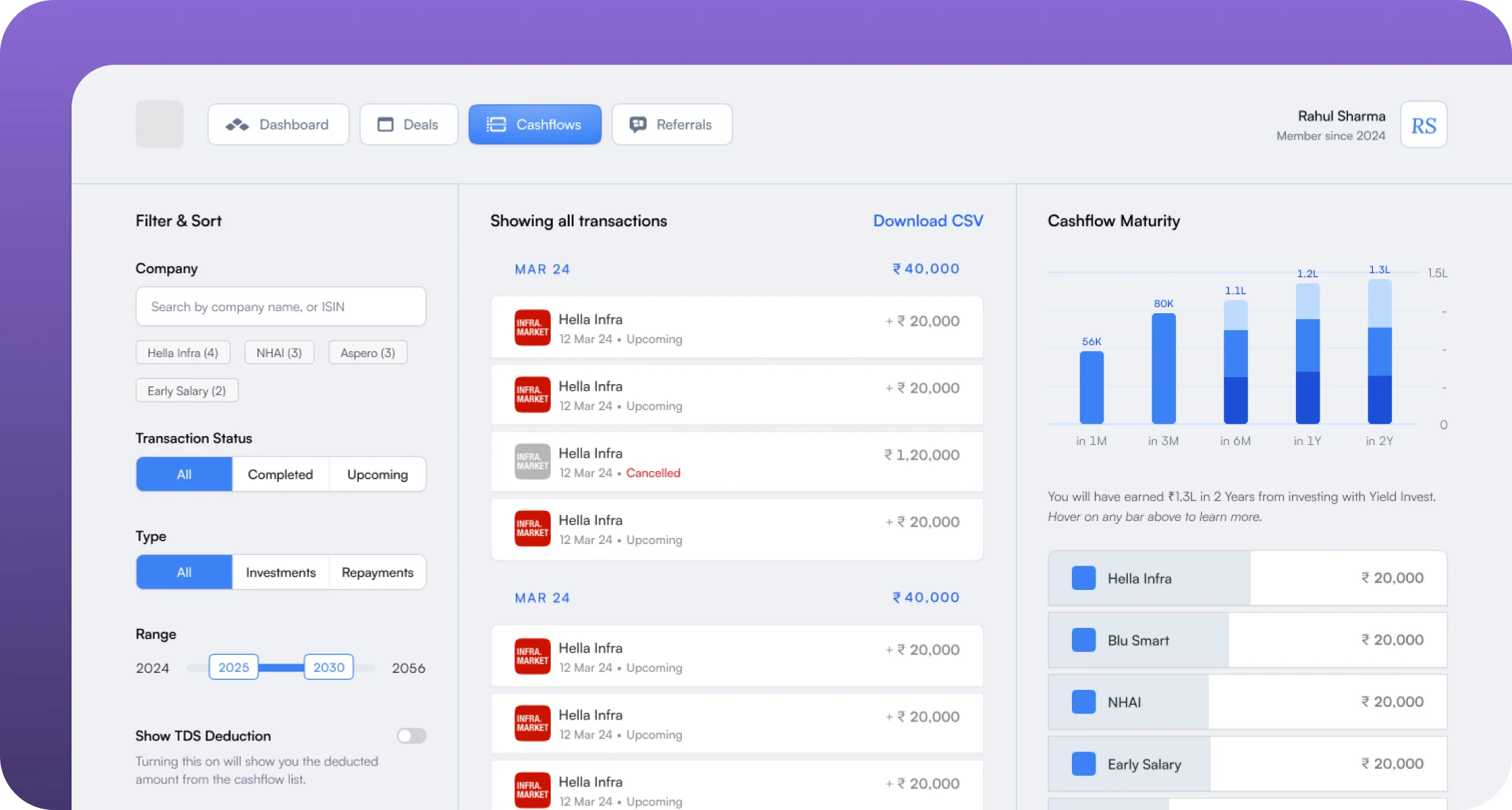Screen dimensions: 1512x810
Task: Click the RS profile avatar
Action: (x=1424, y=125)
